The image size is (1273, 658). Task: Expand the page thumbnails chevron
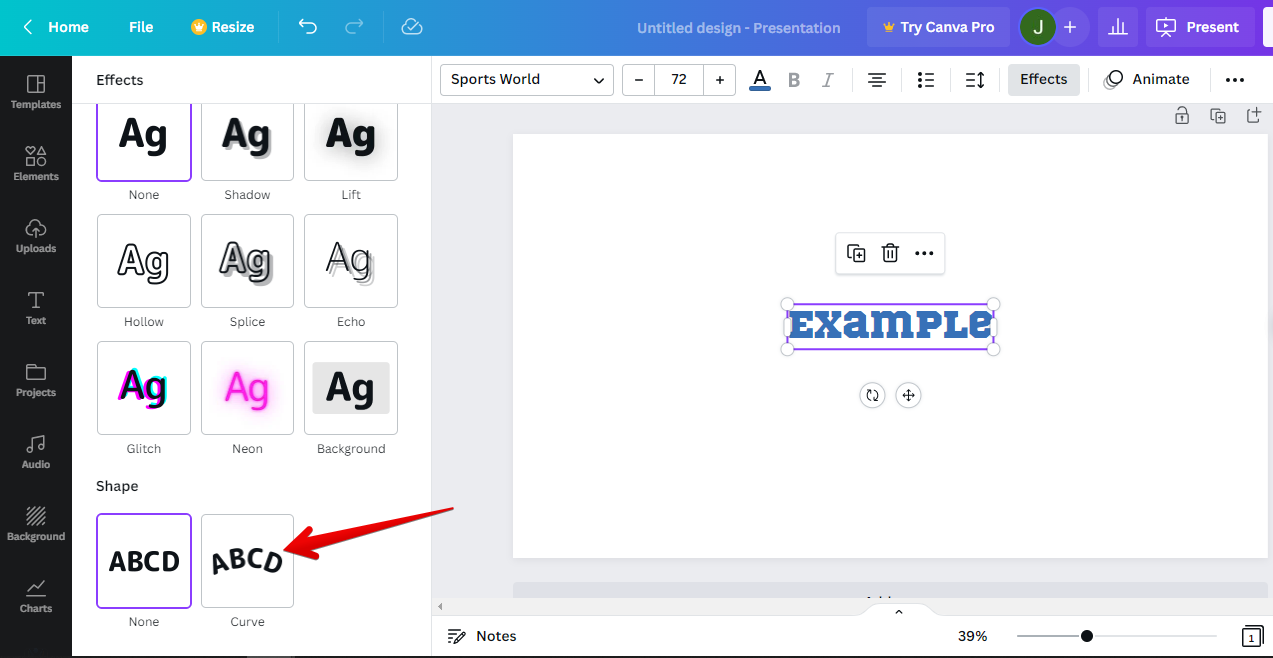point(898,612)
